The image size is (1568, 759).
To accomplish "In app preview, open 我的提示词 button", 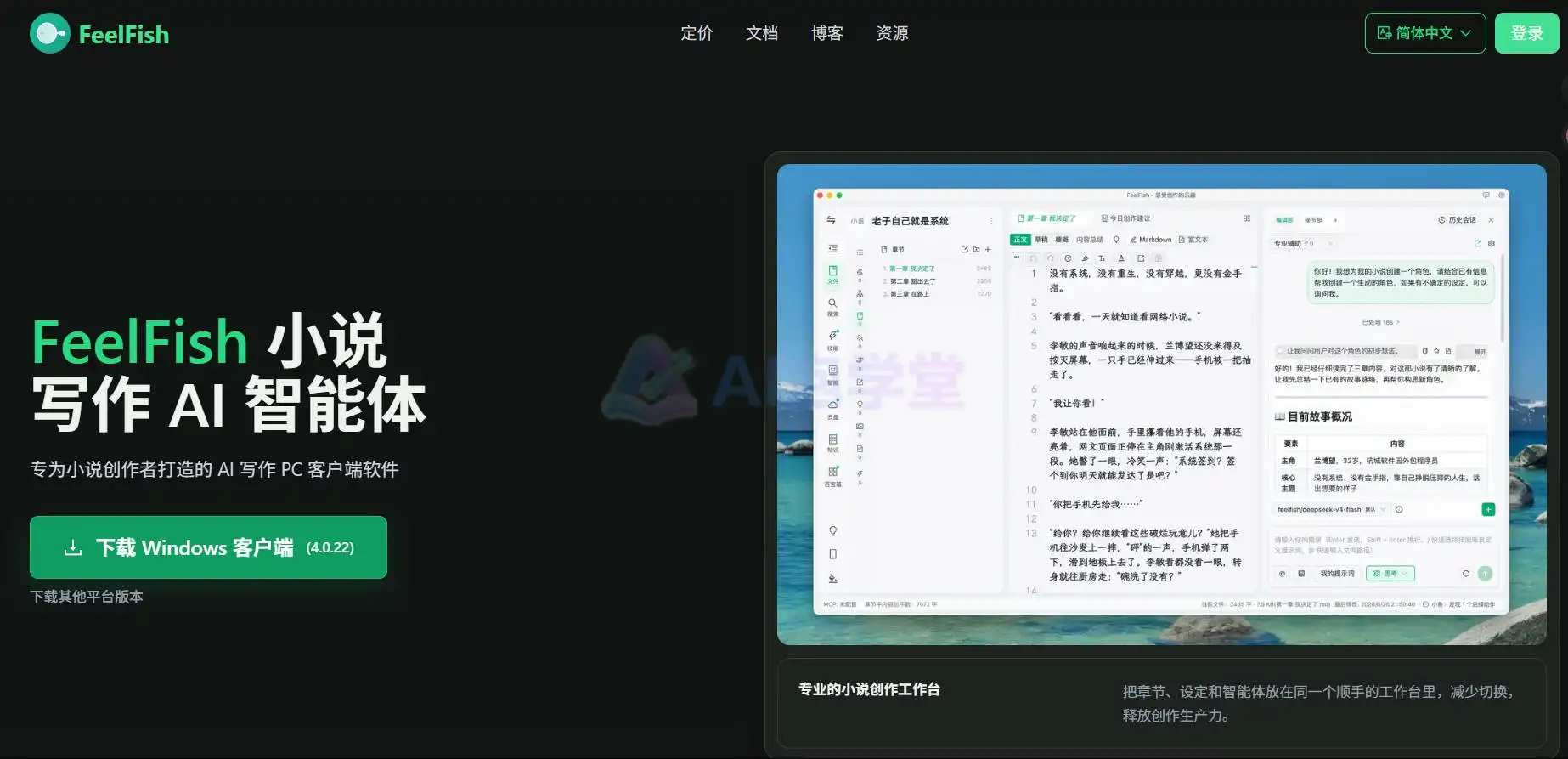I will (x=1337, y=574).
